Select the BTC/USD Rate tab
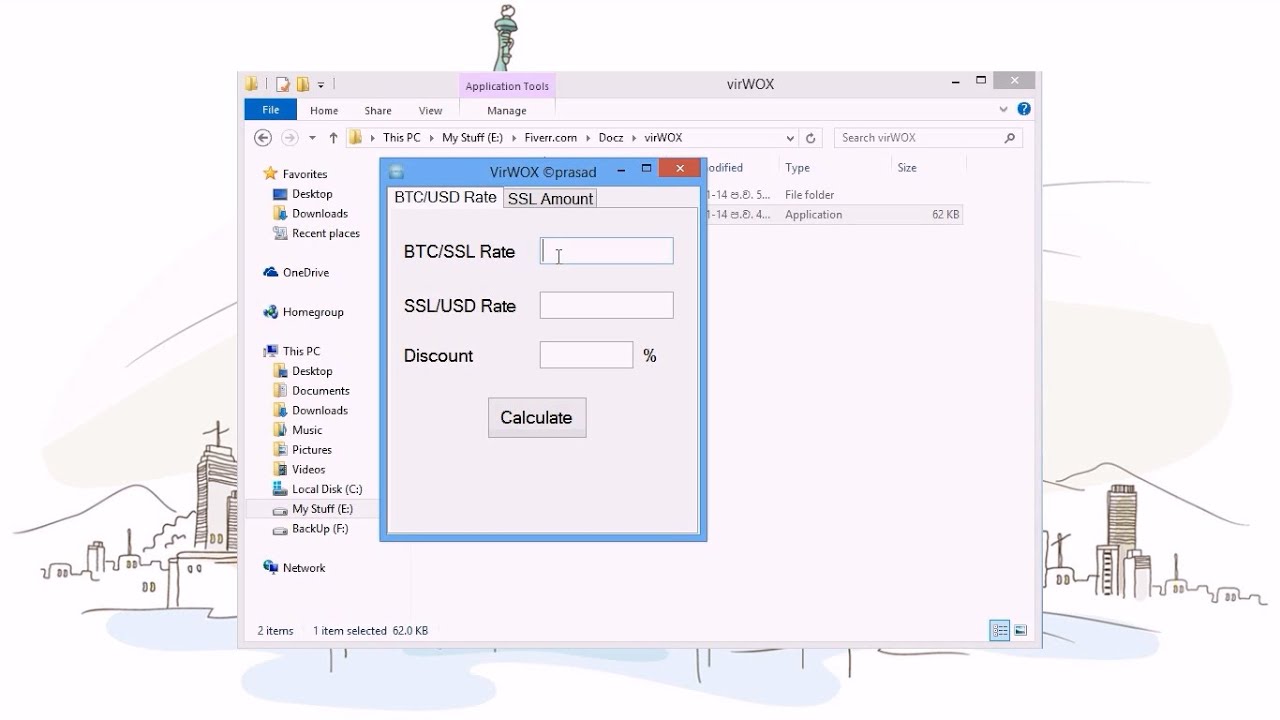 [445, 197]
